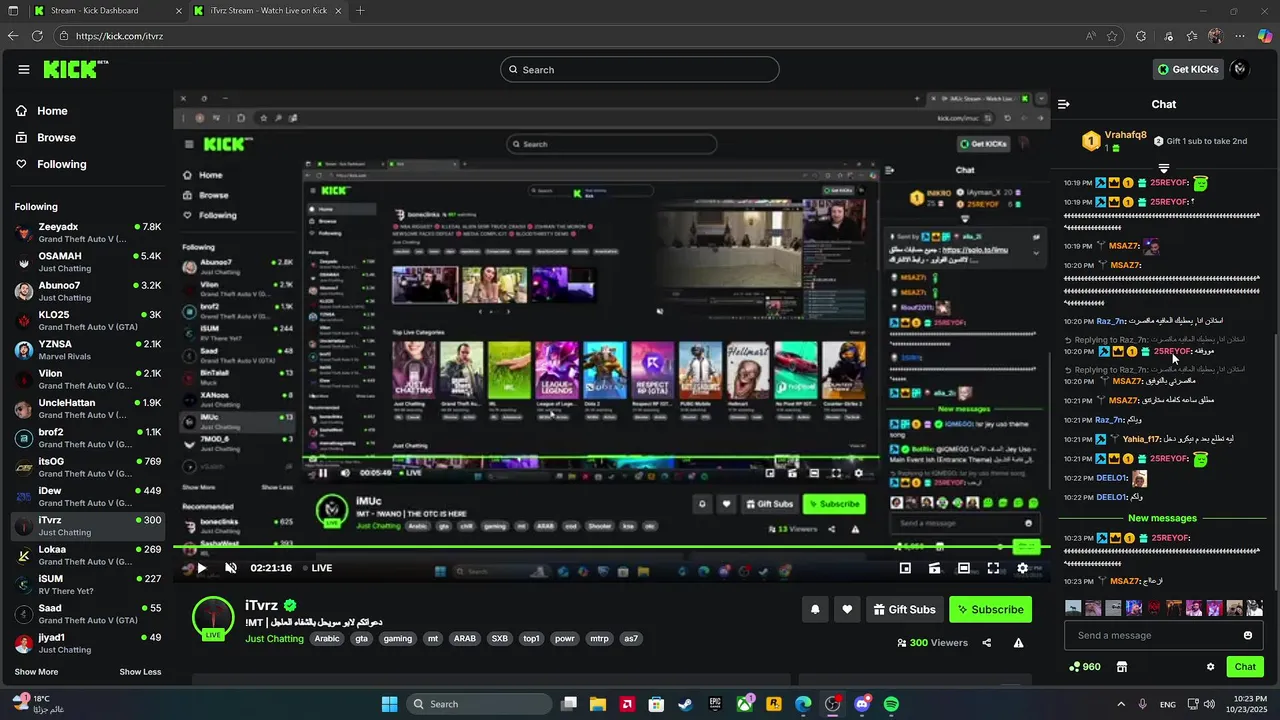Open the Edge Copilot icon
Viewport: 1280px width, 720px height.
point(1264,36)
